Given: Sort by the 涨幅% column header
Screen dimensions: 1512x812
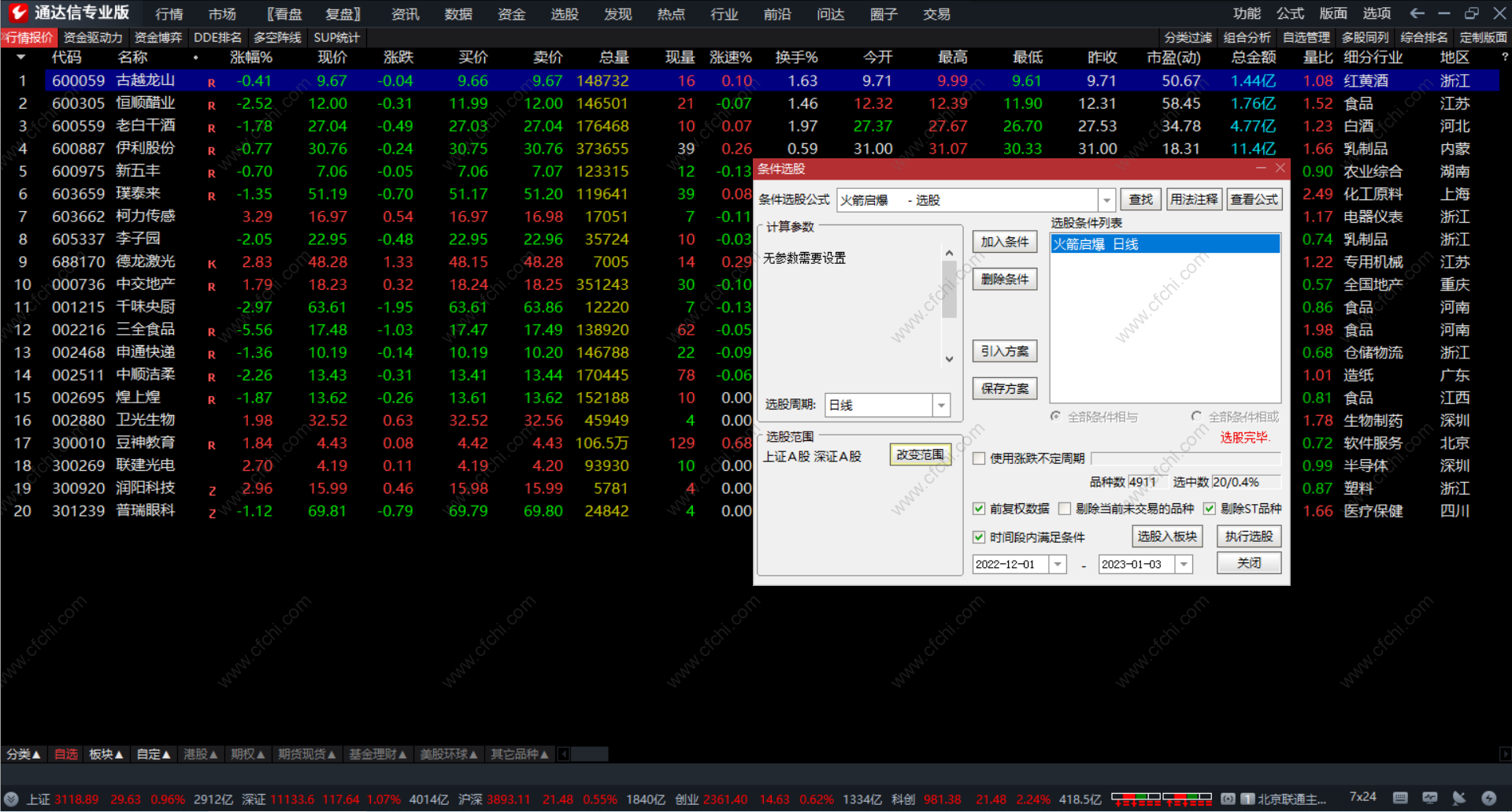Looking at the screenshot, I should [x=250, y=57].
